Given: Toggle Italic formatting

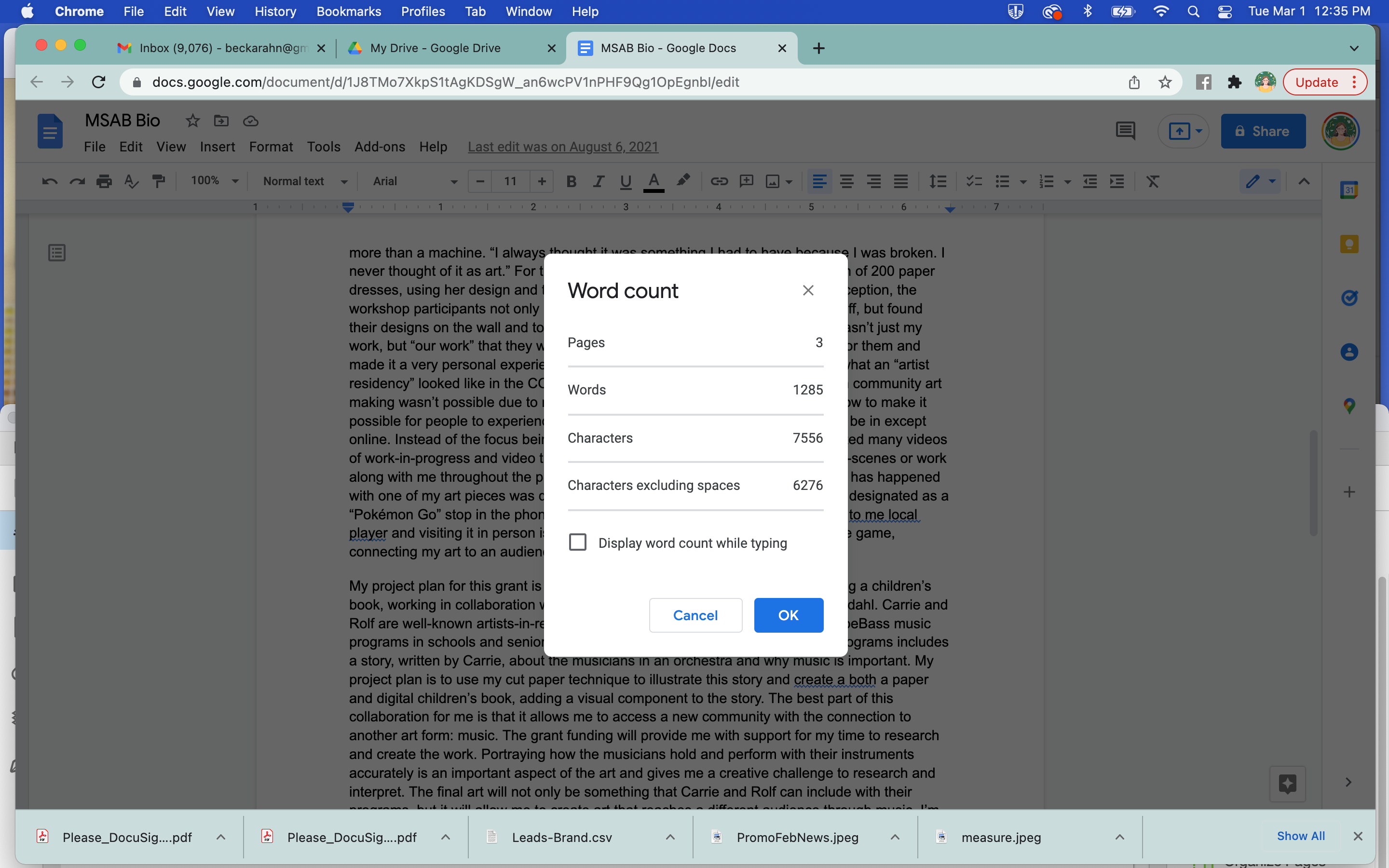Looking at the screenshot, I should (598, 181).
